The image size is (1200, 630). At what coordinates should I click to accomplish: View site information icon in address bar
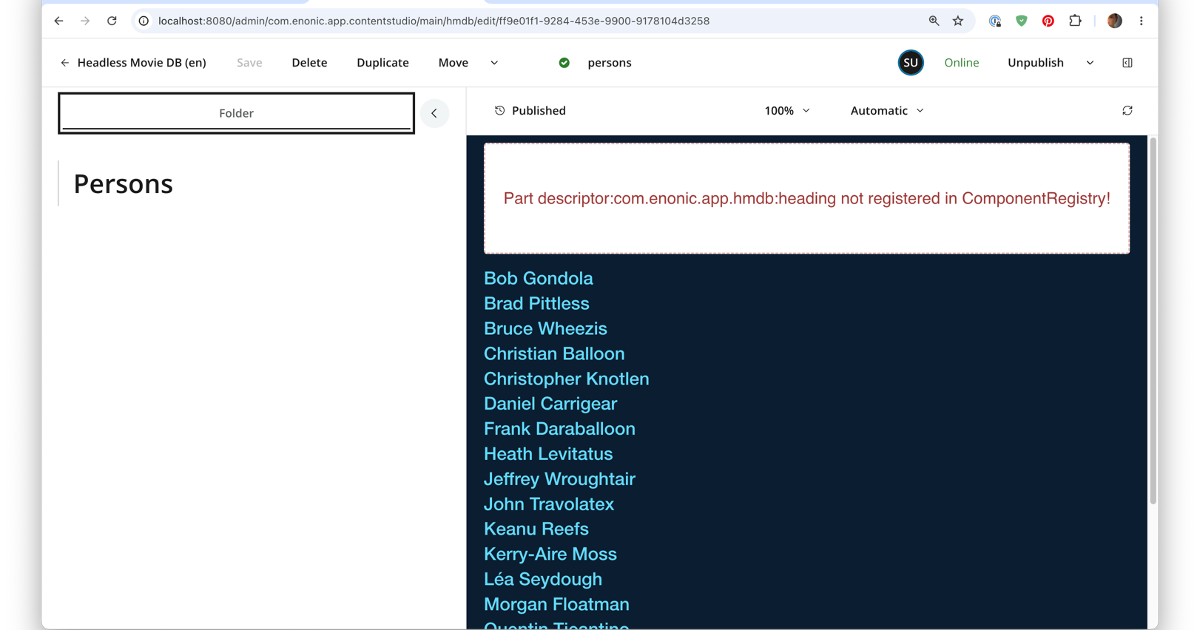tap(144, 20)
